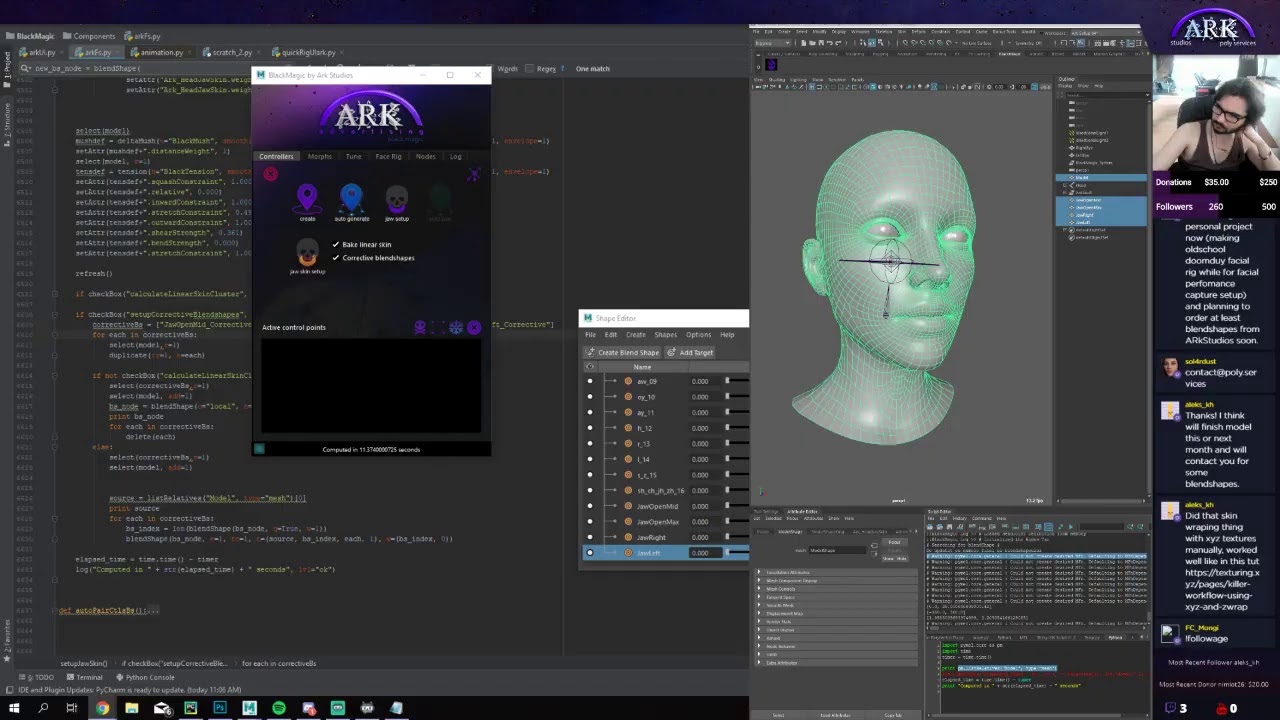1280x720 pixels.
Task: Switch to the quickRigUiark.py editor tab
Action: pos(306,52)
